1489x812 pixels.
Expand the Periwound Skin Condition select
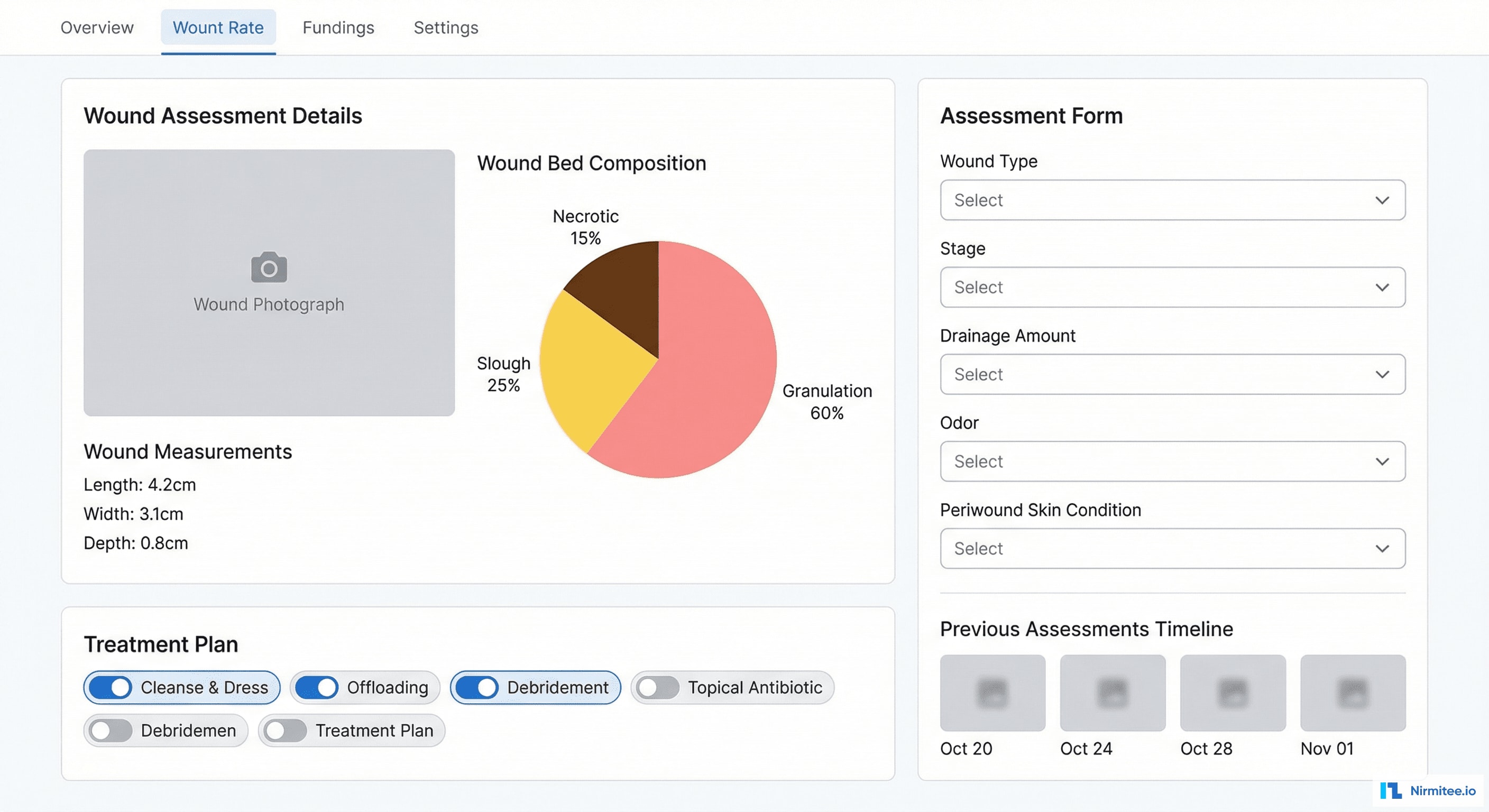[1172, 548]
